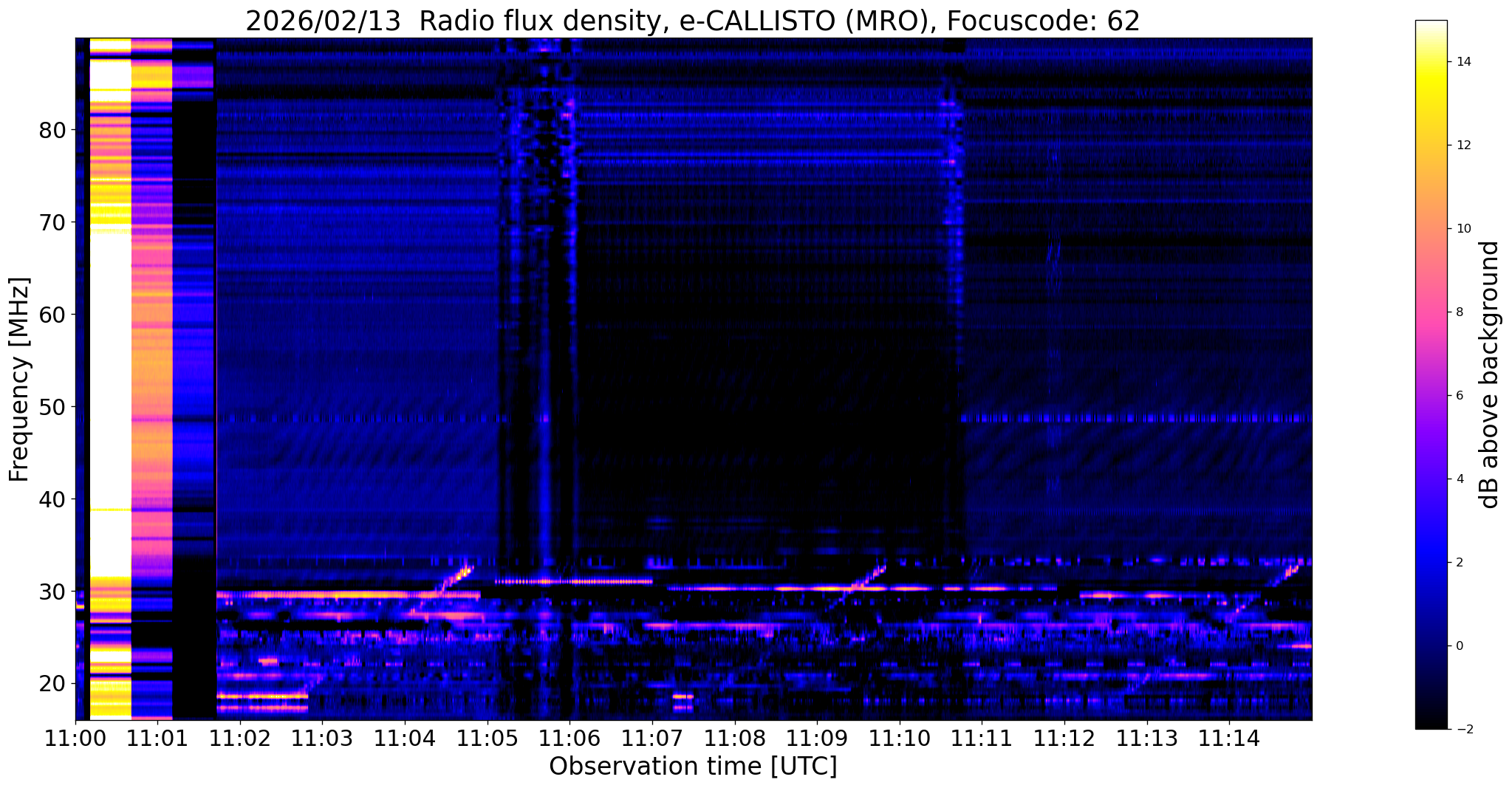Viewport: 1512px width, 788px height.
Task: Click the 11:02 time tick label
Action: click(240, 738)
